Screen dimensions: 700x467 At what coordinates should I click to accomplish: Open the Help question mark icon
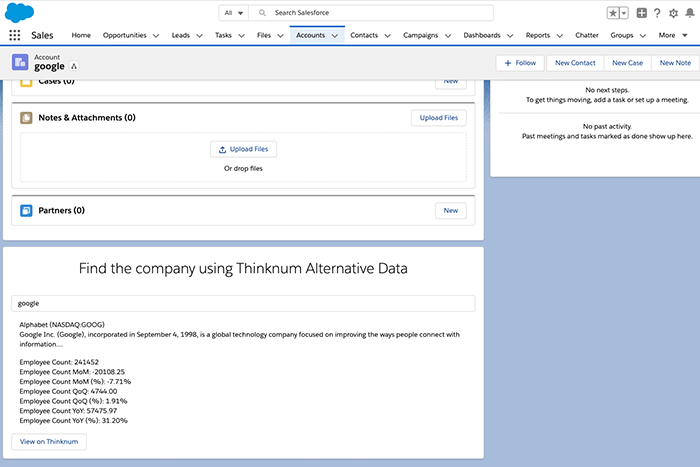point(657,13)
